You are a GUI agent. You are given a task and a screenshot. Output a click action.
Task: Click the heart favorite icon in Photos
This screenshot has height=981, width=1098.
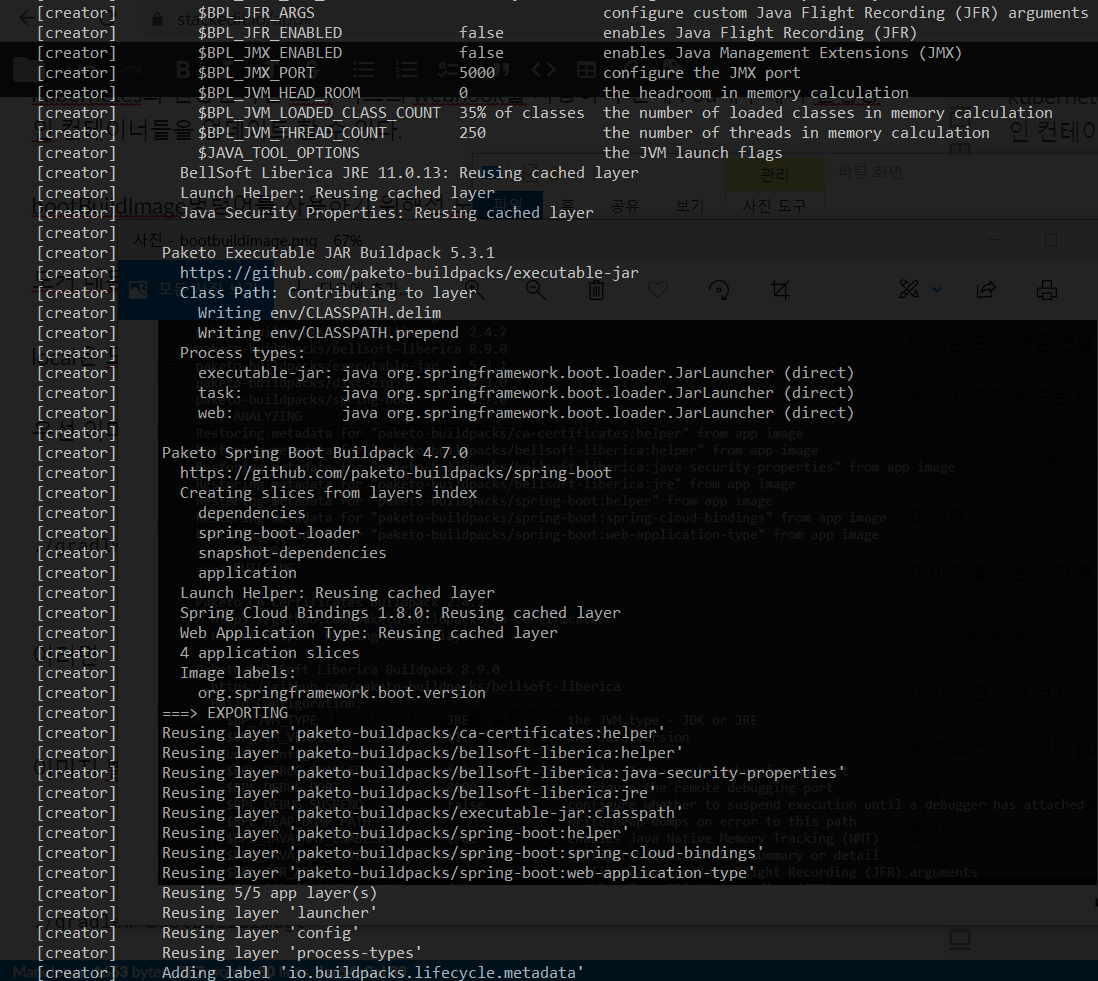point(658,289)
